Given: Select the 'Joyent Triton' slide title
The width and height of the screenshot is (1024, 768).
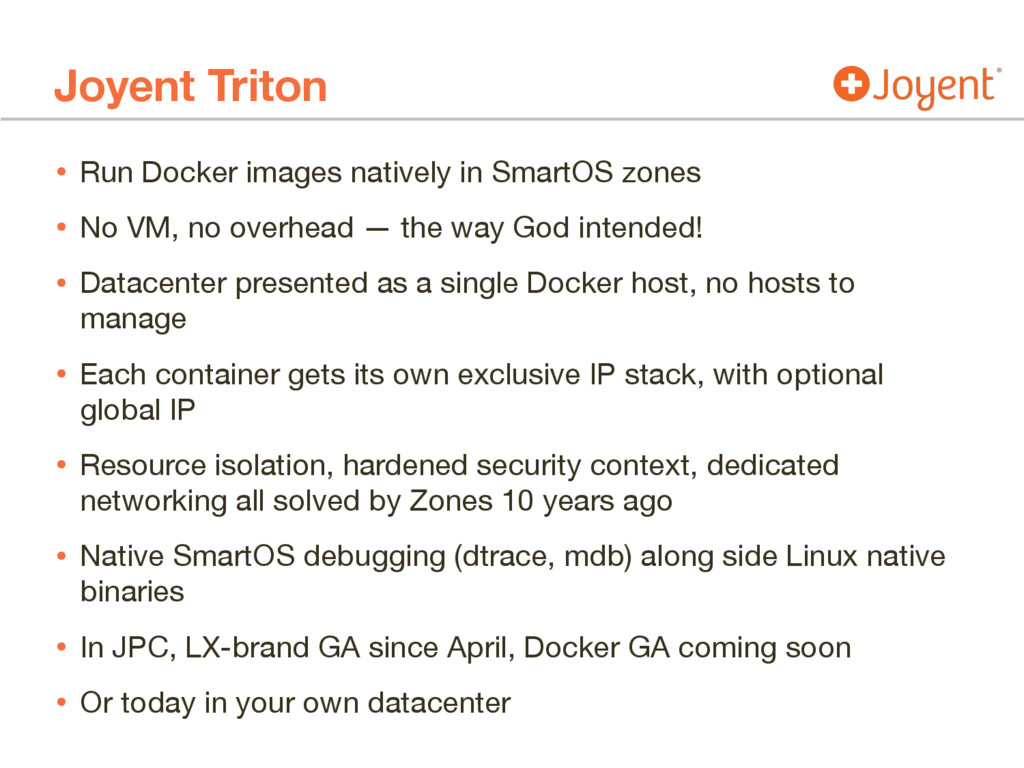Looking at the screenshot, I should click(190, 87).
